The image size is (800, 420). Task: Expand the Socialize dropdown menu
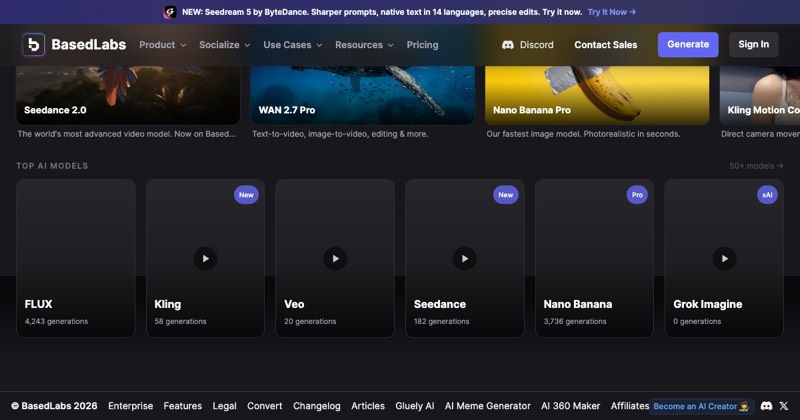[x=224, y=45]
